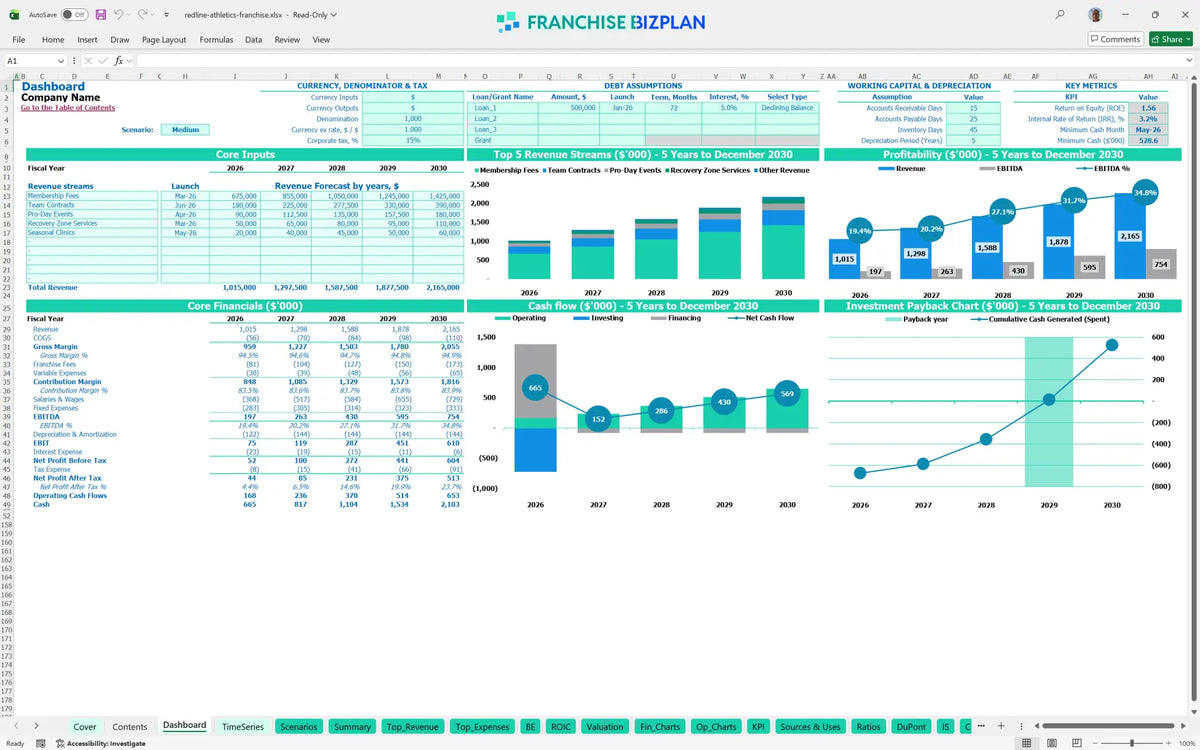Open the File menu
1200x750 pixels.
click(x=18, y=40)
